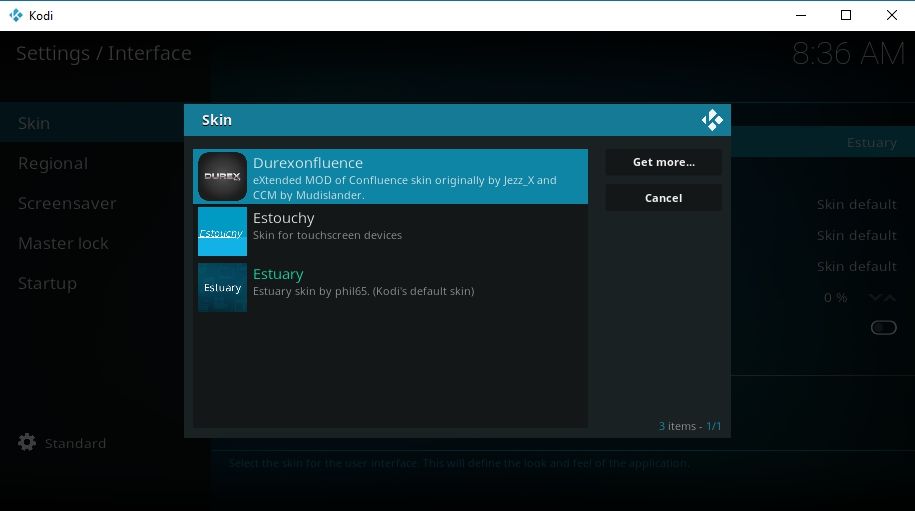This screenshot has width=915, height=511.
Task: Pick the Estuary skin thumbnail
Action: click(x=222, y=287)
